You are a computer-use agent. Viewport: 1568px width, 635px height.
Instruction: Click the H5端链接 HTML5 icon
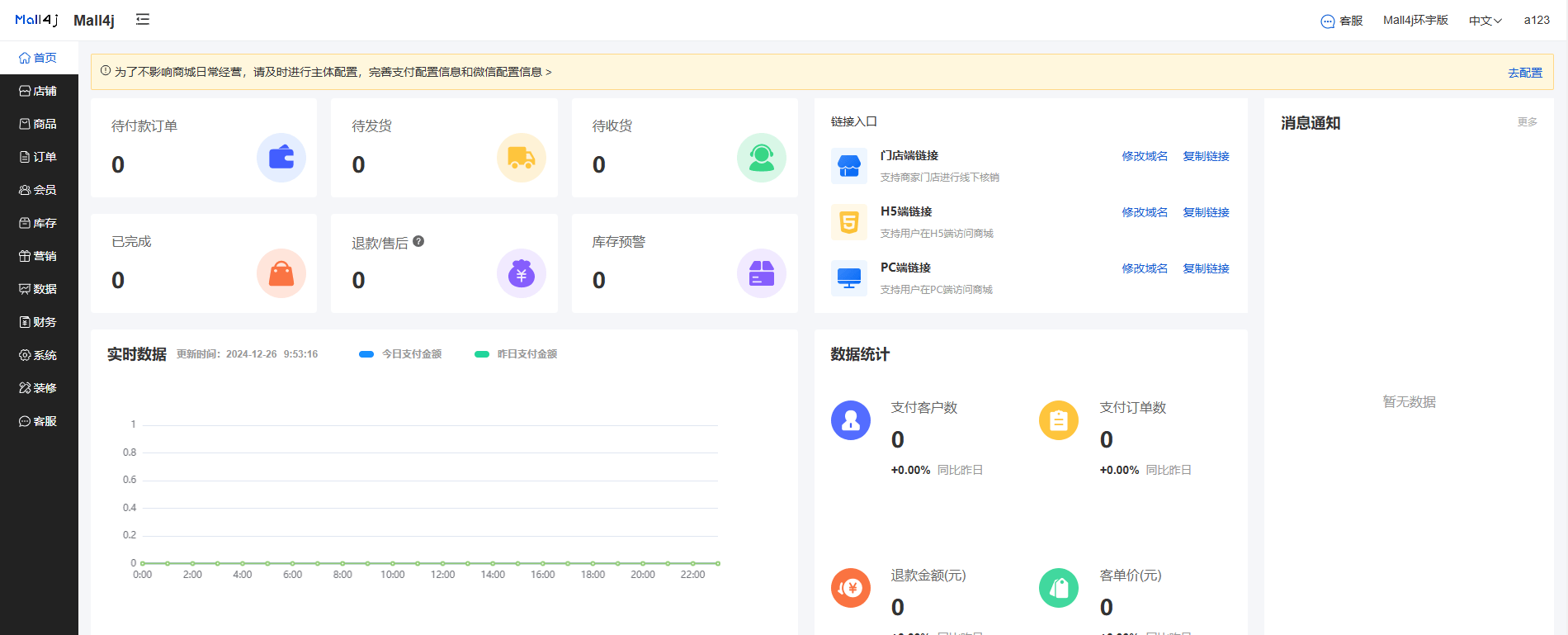click(x=849, y=222)
